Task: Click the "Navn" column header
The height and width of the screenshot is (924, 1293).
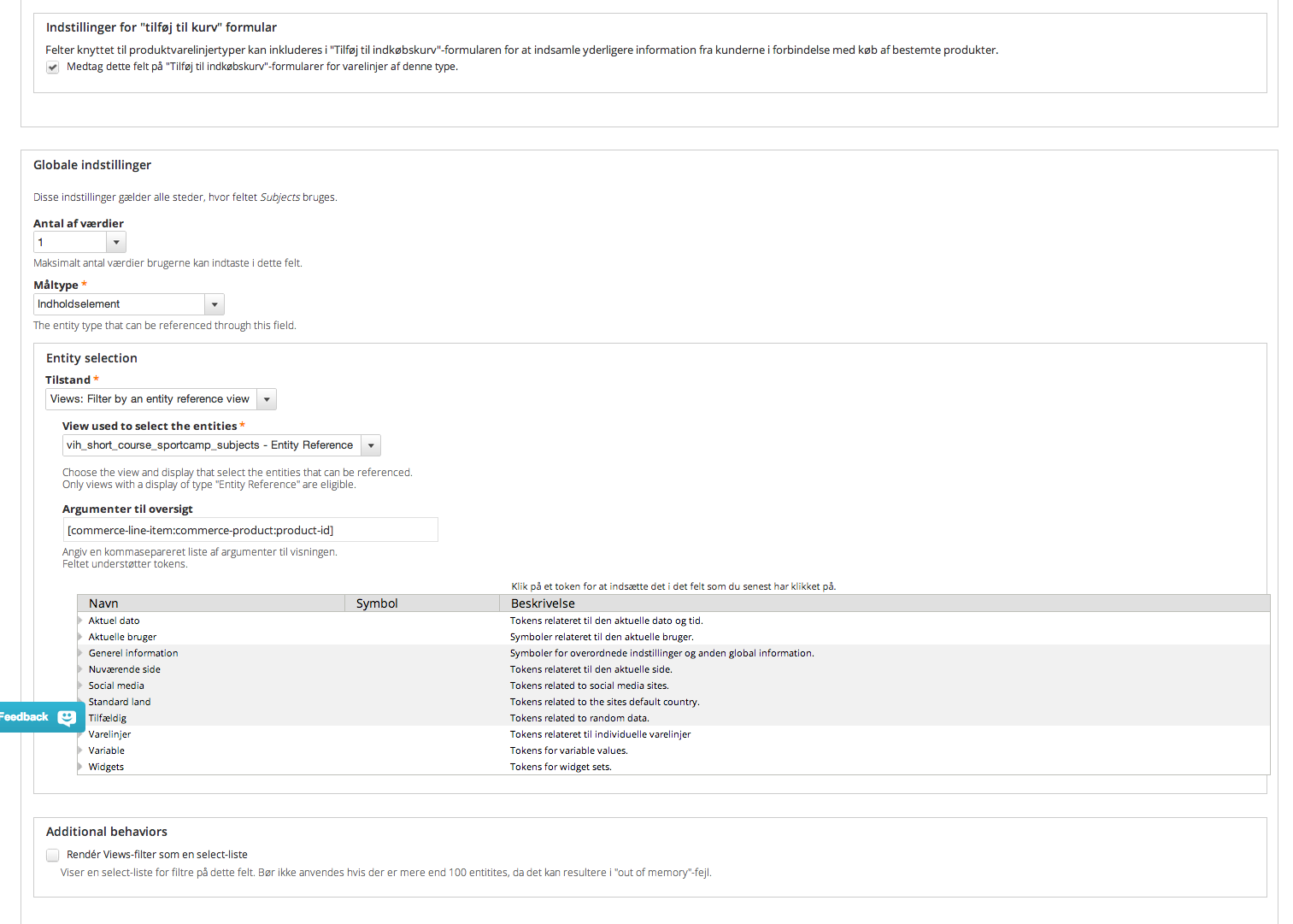Action: pyautogui.click(x=103, y=603)
